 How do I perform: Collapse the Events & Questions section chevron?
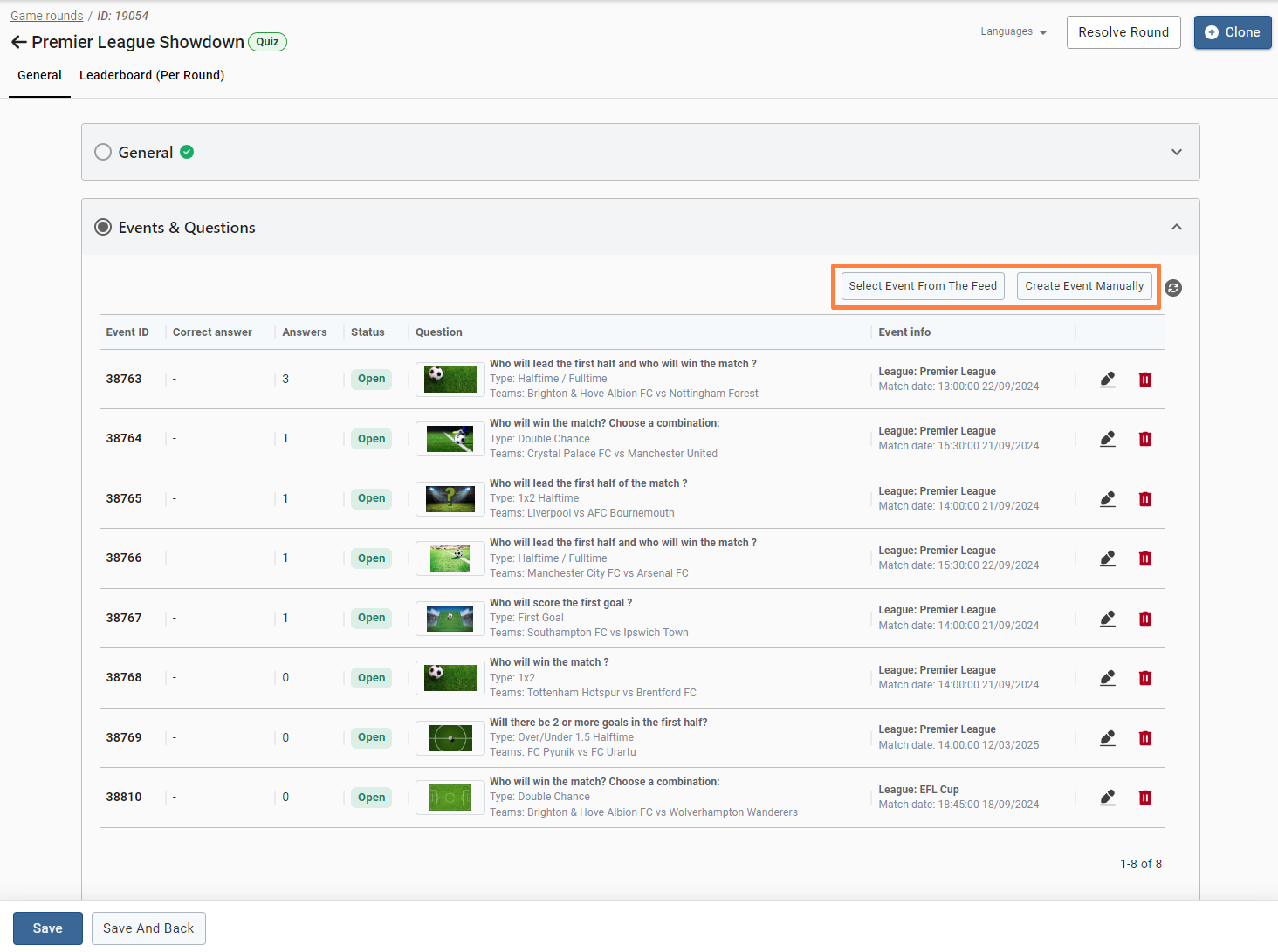pyautogui.click(x=1176, y=227)
